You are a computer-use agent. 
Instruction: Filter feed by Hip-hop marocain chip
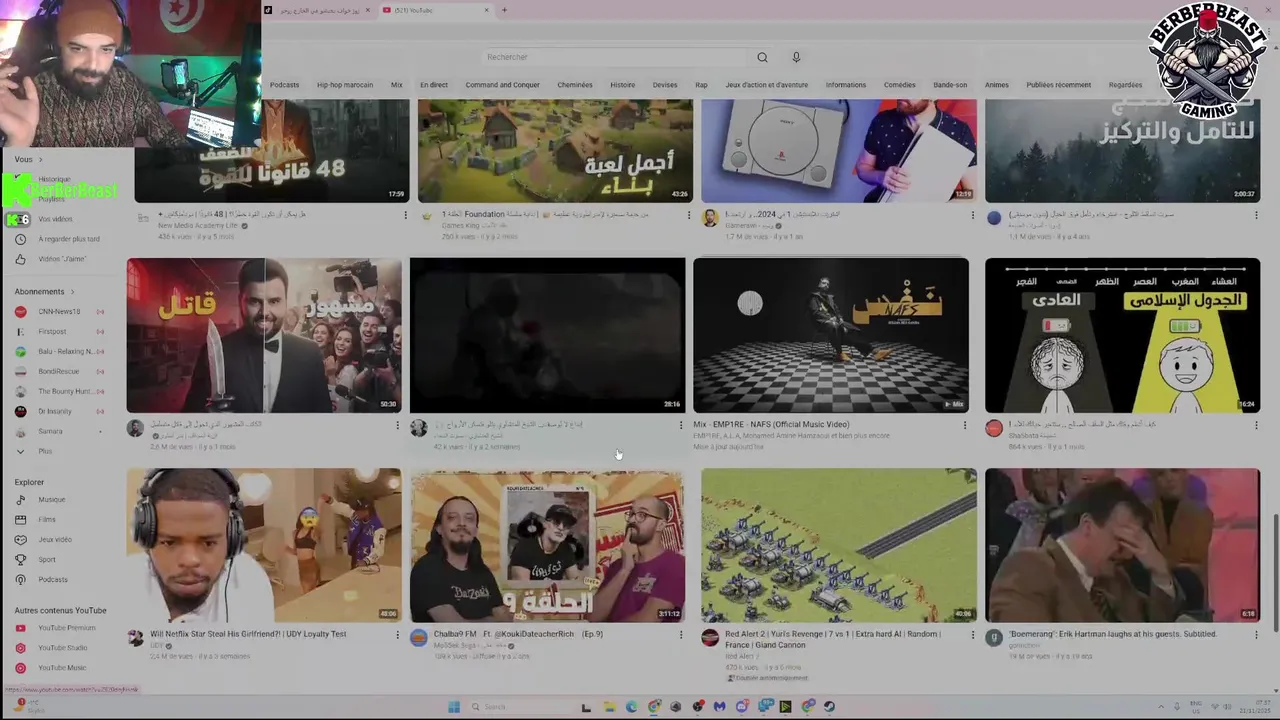click(345, 85)
